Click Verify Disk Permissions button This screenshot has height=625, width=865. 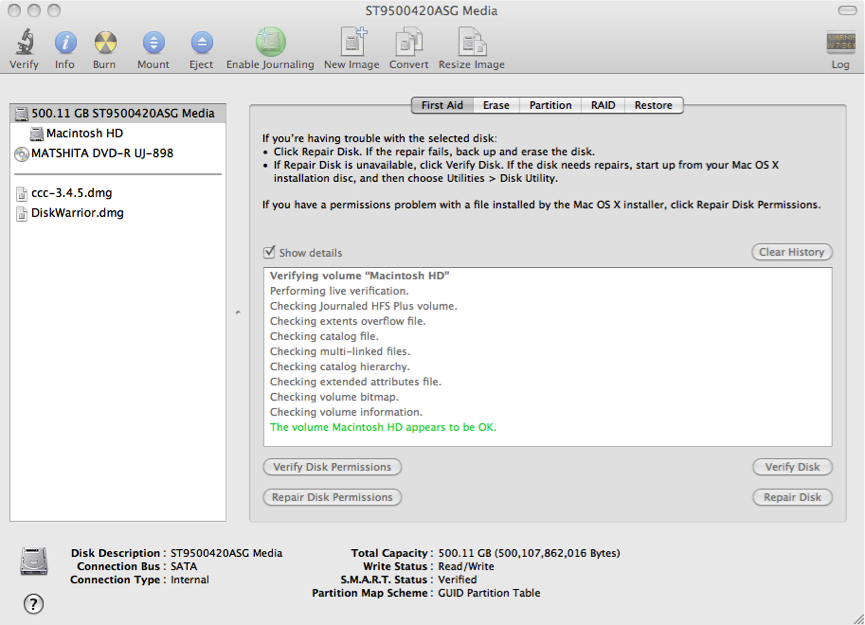(332, 467)
